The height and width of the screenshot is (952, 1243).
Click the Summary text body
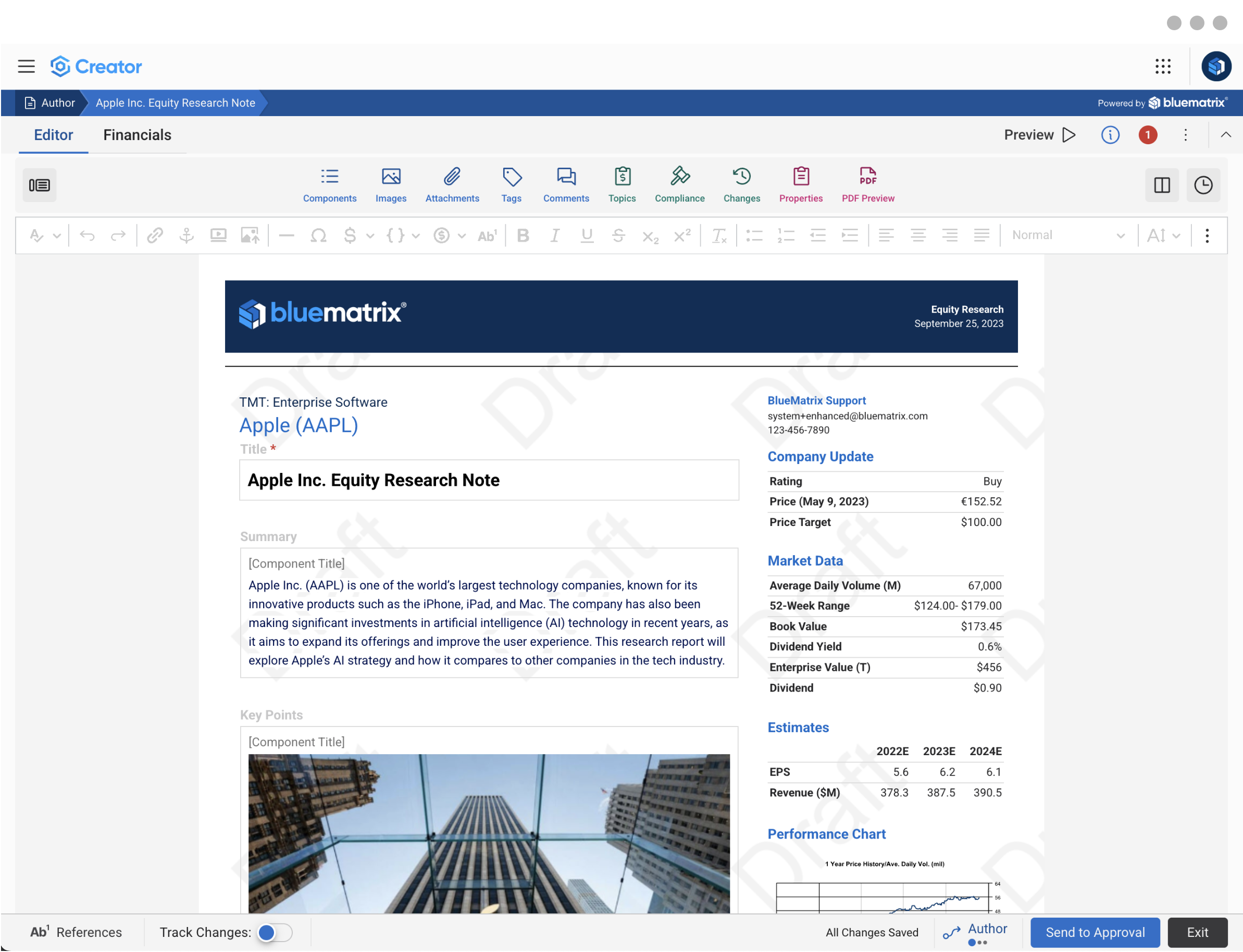coord(489,623)
